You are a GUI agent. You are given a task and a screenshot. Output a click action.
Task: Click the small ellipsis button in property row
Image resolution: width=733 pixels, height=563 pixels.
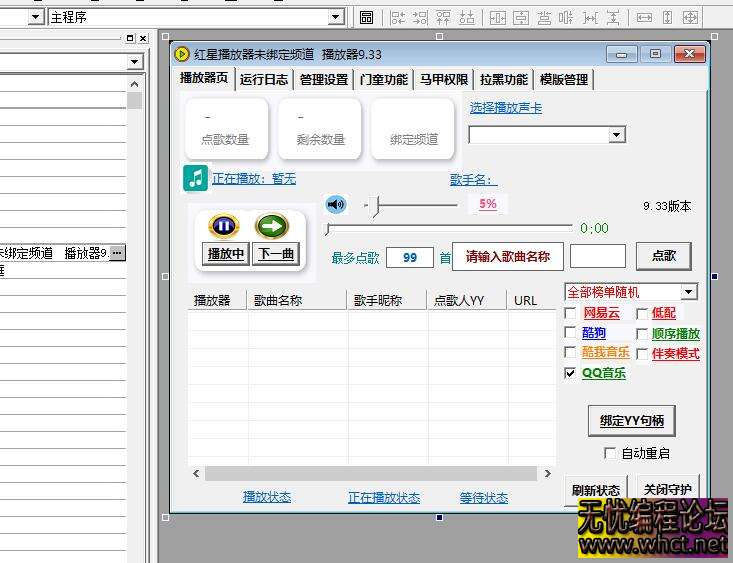117,253
